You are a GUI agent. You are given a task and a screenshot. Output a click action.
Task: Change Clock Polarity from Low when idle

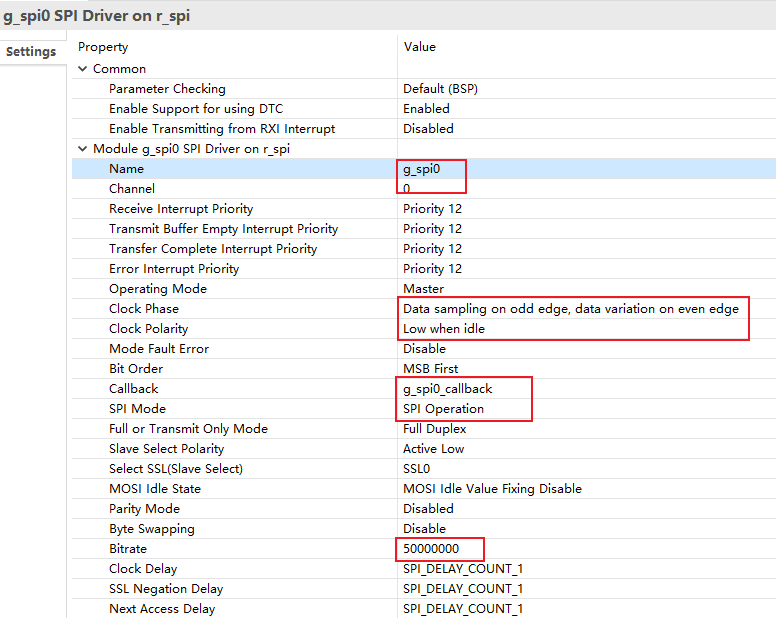tap(443, 329)
